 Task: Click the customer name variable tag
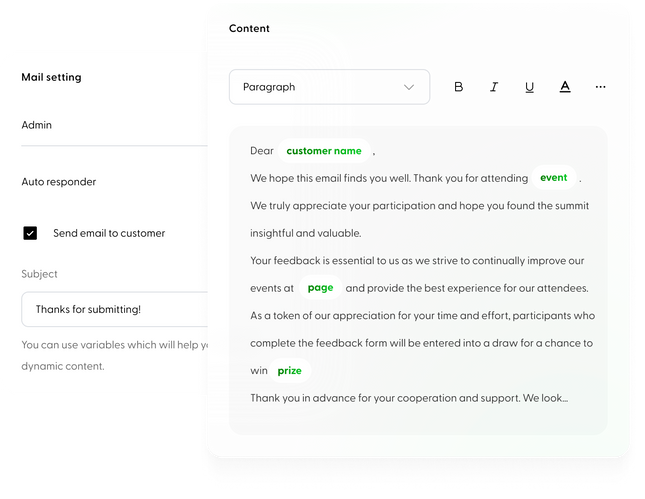[x=324, y=151]
